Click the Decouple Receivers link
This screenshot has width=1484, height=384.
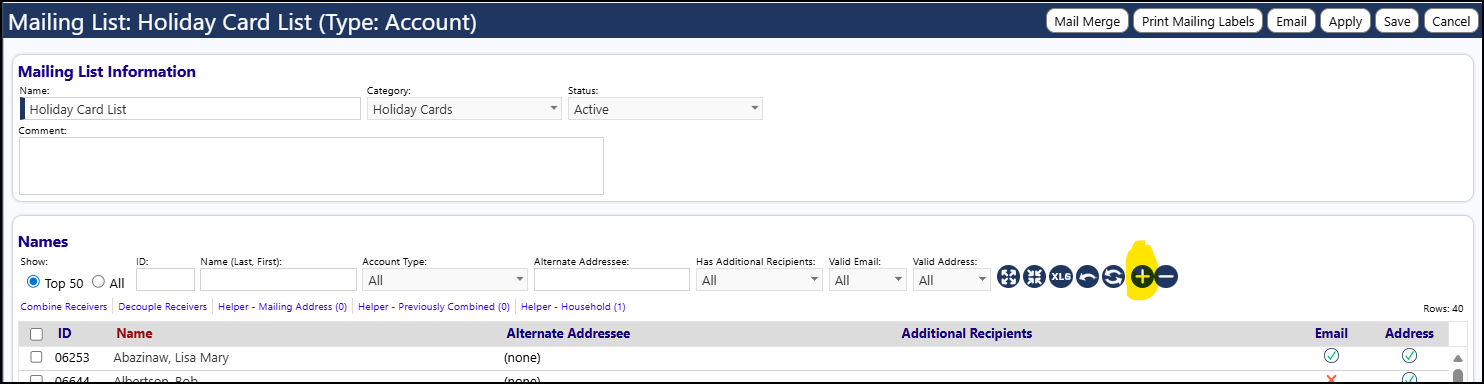(x=163, y=307)
